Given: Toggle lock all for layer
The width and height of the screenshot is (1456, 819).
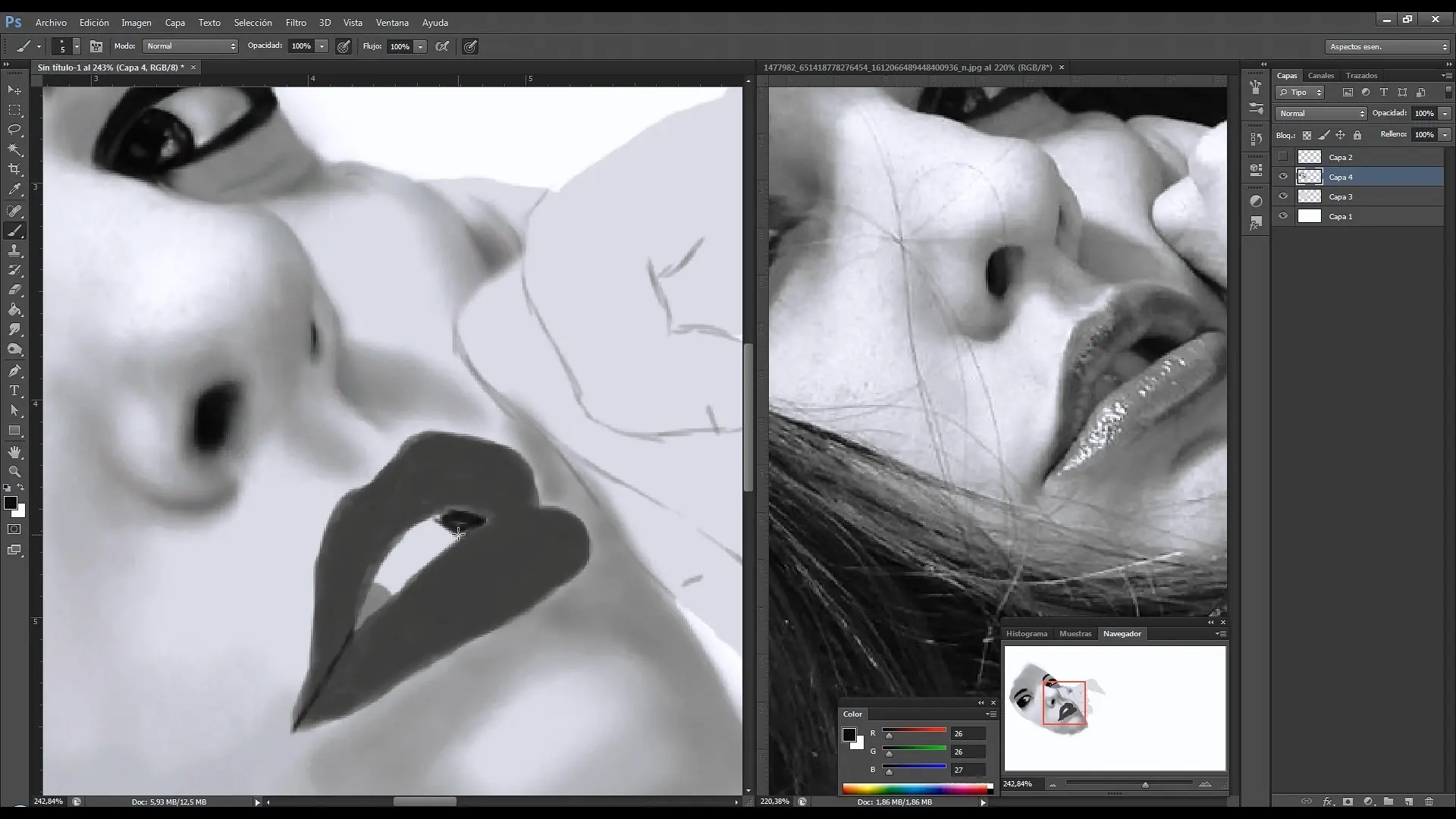Looking at the screenshot, I should pyautogui.click(x=1357, y=135).
